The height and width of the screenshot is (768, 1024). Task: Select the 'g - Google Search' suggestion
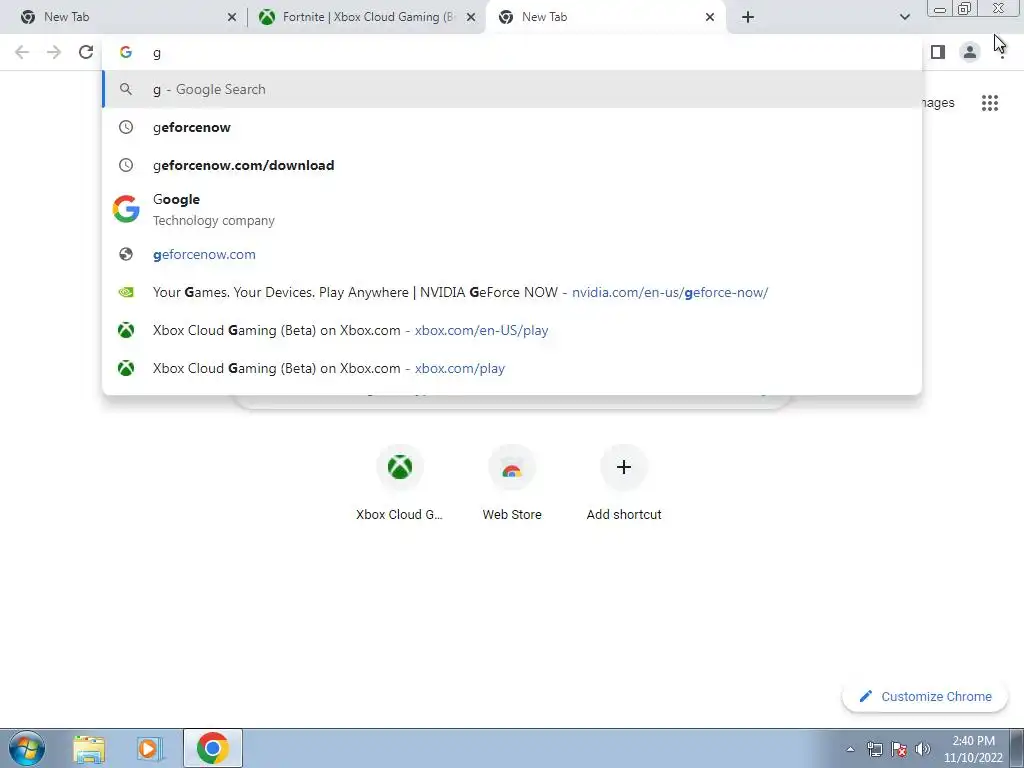(x=512, y=89)
